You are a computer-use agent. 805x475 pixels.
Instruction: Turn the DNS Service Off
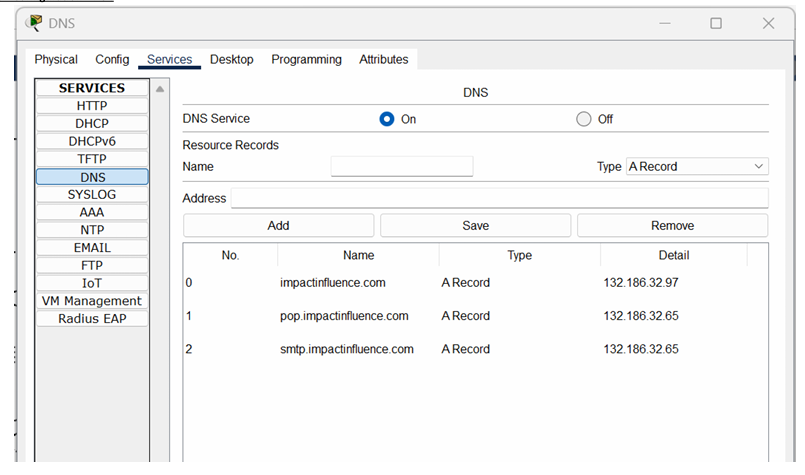[584, 119]
